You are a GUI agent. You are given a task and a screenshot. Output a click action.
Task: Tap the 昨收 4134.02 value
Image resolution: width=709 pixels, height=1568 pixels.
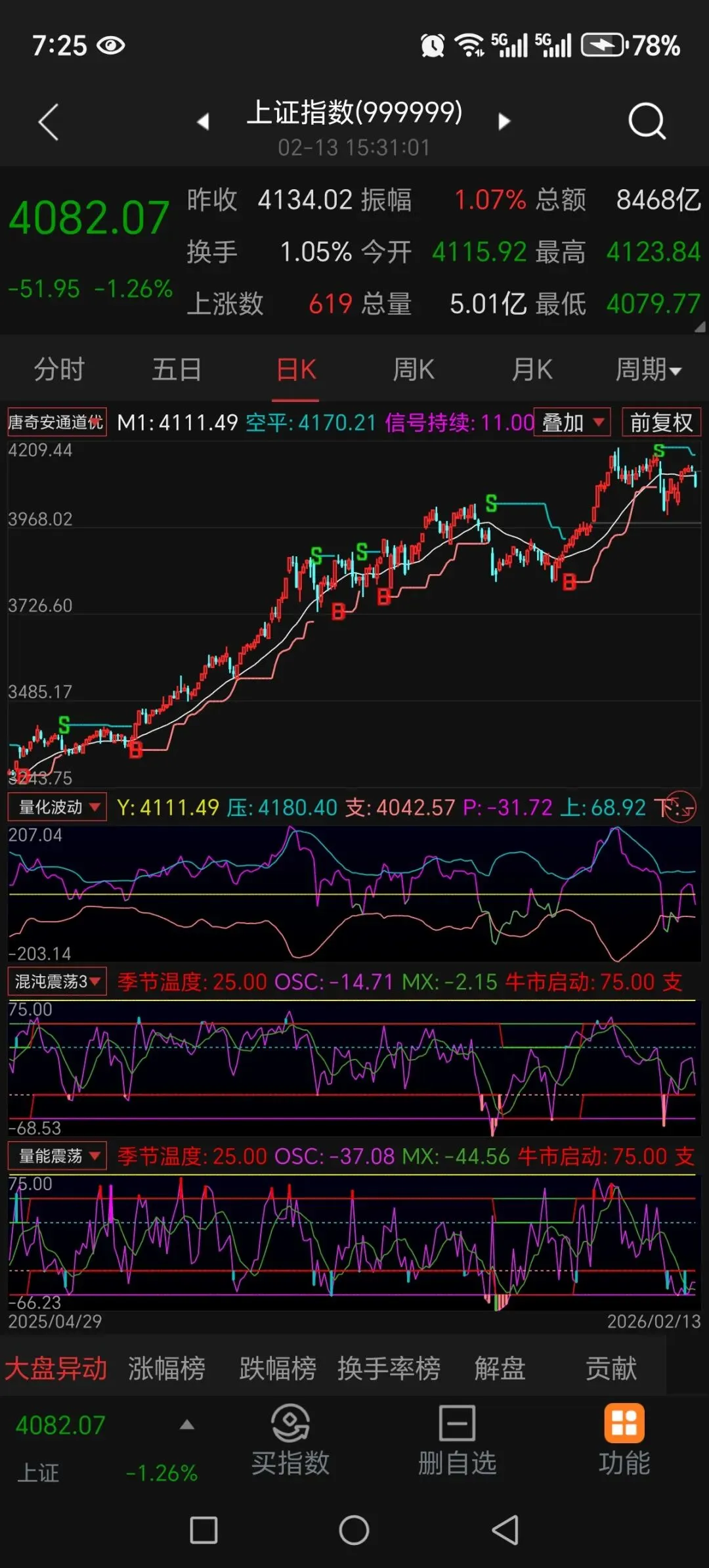[x=305, y=200]
